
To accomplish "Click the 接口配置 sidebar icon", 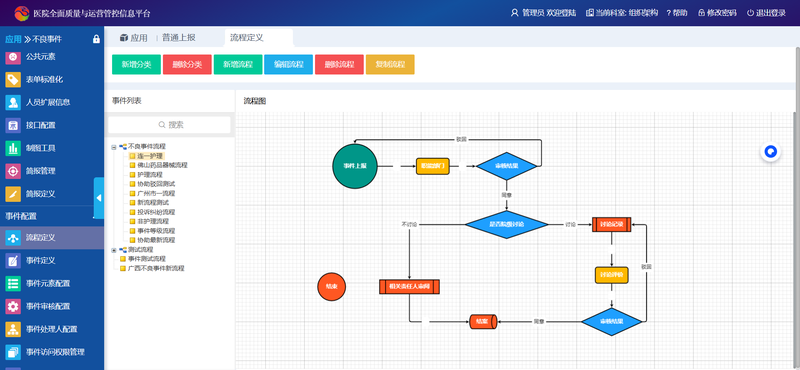I will 13,125.
